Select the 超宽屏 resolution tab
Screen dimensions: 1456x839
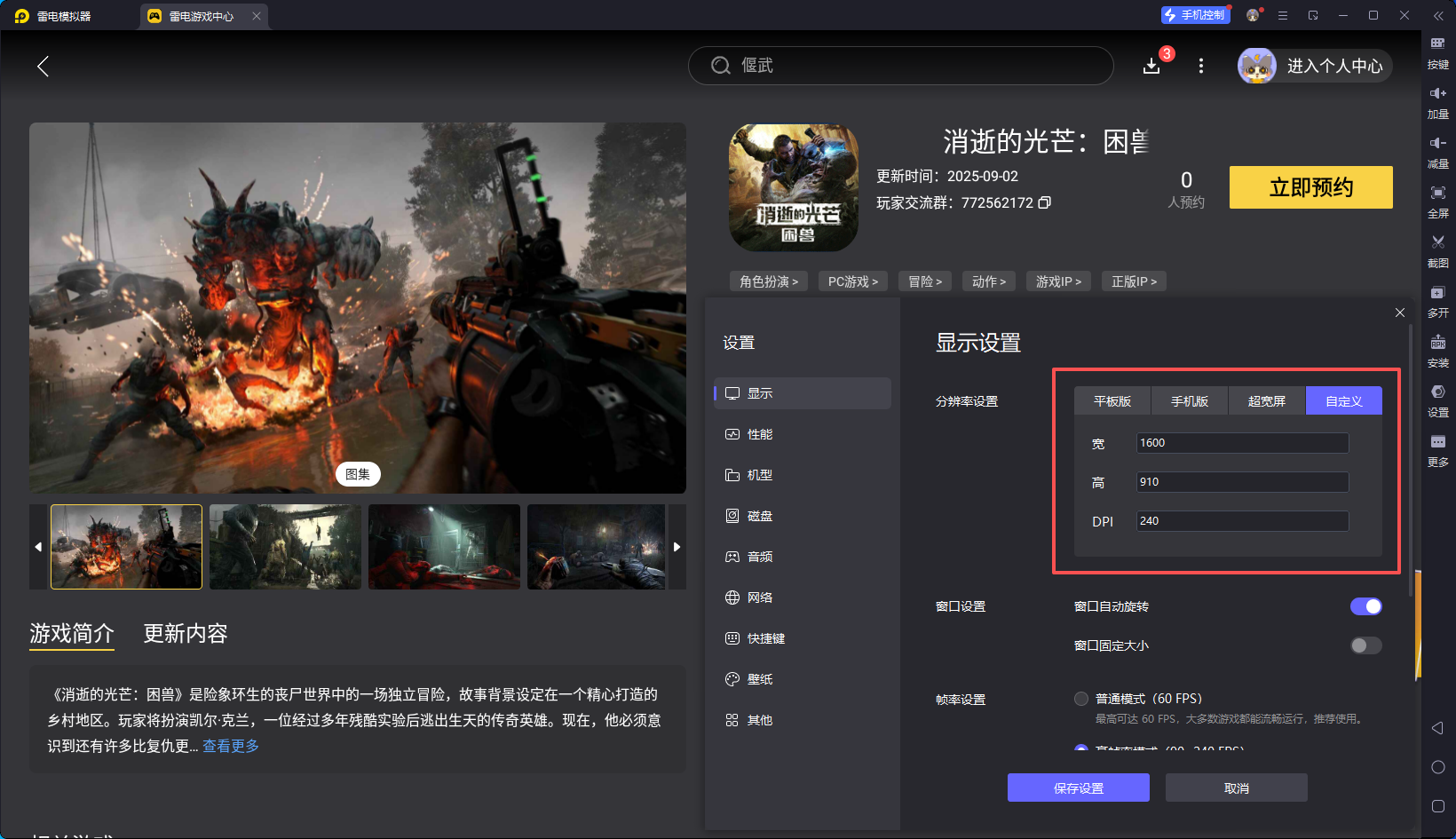click(x=1267, y=401)
